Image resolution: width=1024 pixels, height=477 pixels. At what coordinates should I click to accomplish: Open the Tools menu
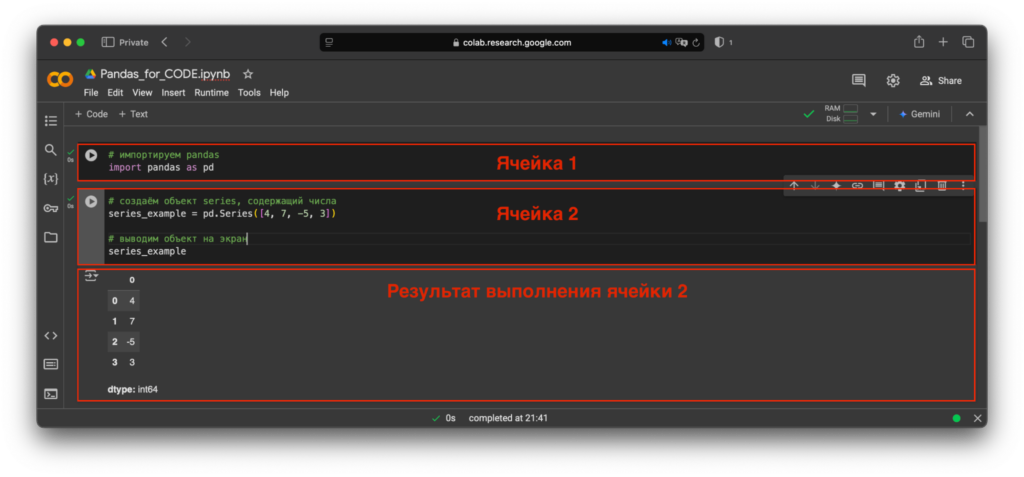[249, 93]
